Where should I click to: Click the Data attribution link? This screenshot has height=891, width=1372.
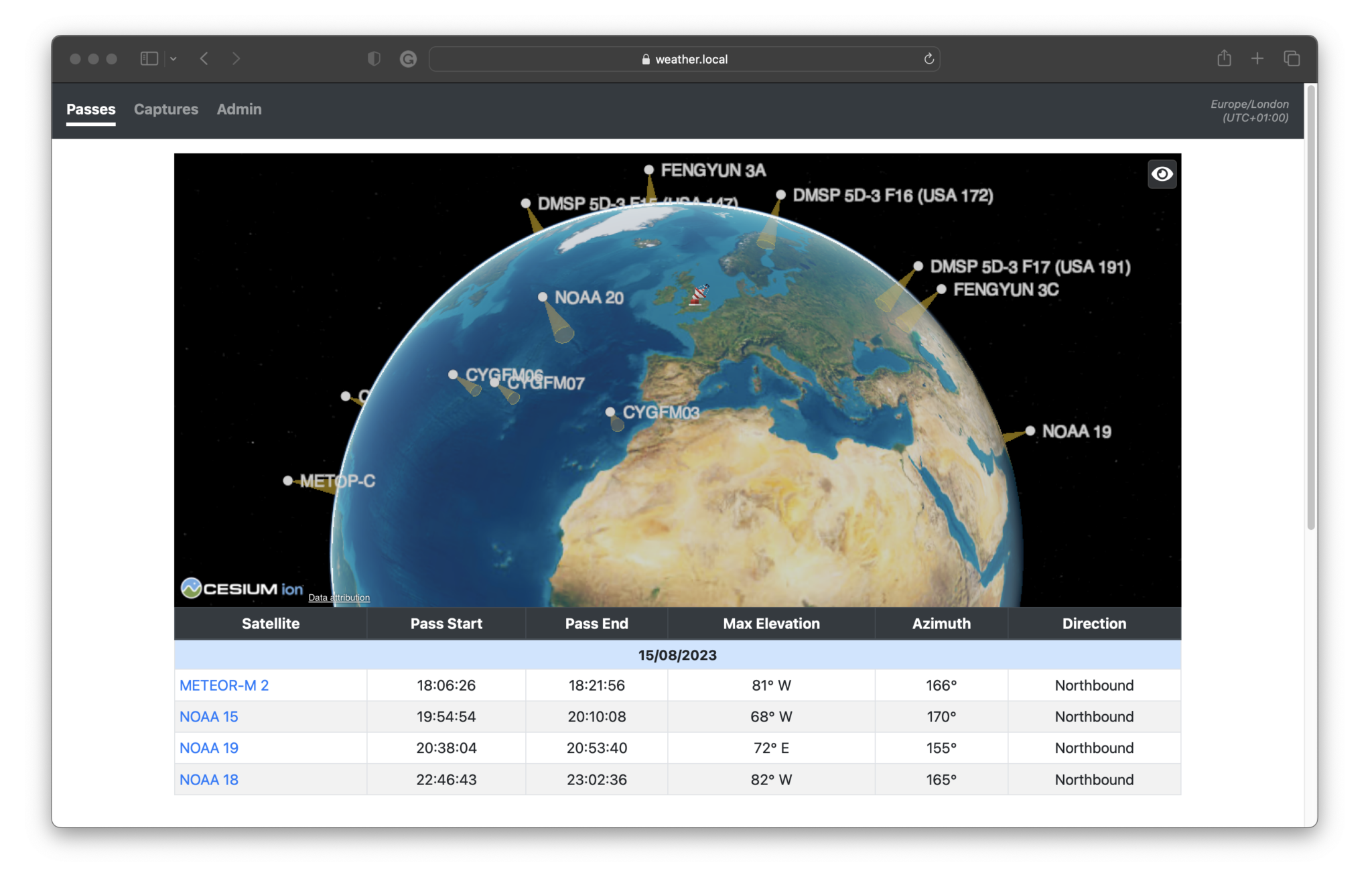tap(338, 597)
